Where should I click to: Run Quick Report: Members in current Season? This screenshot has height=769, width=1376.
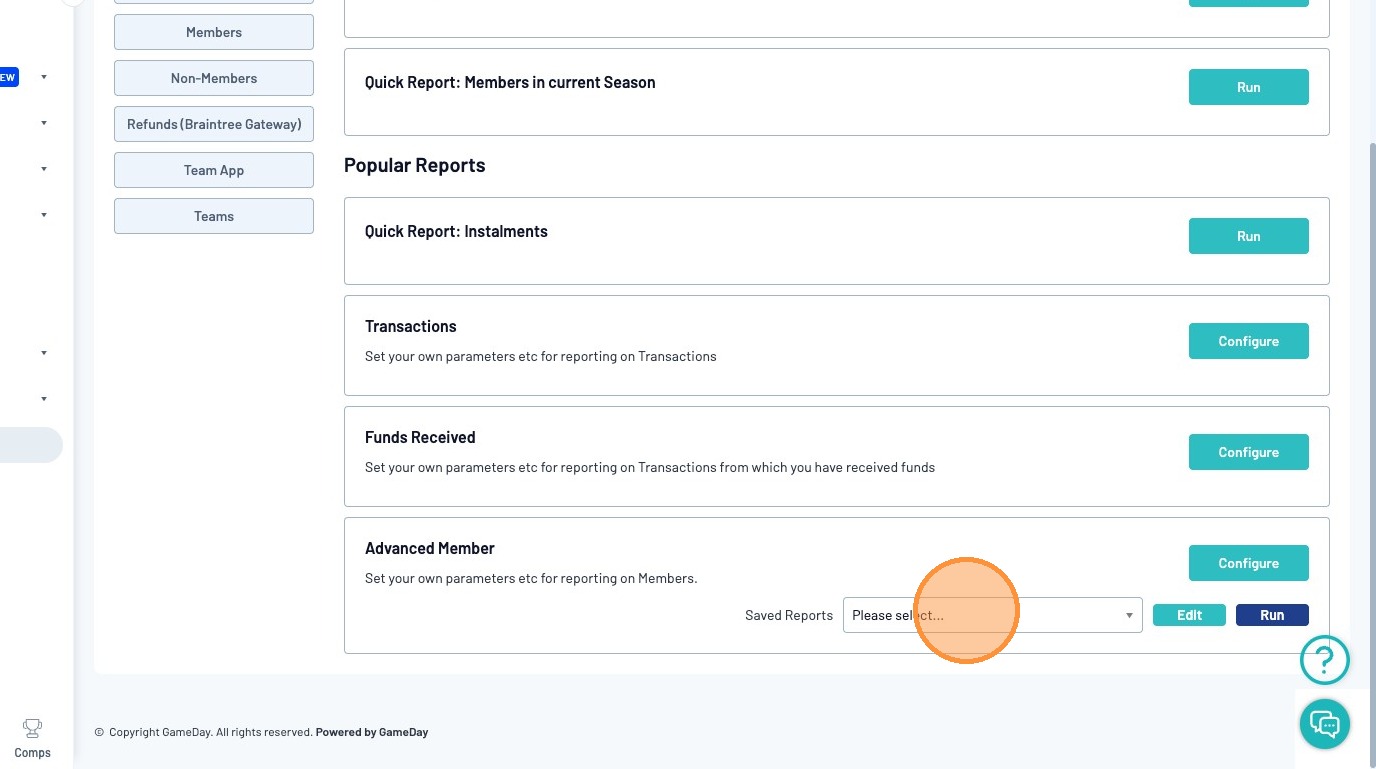coord(1248,87)
